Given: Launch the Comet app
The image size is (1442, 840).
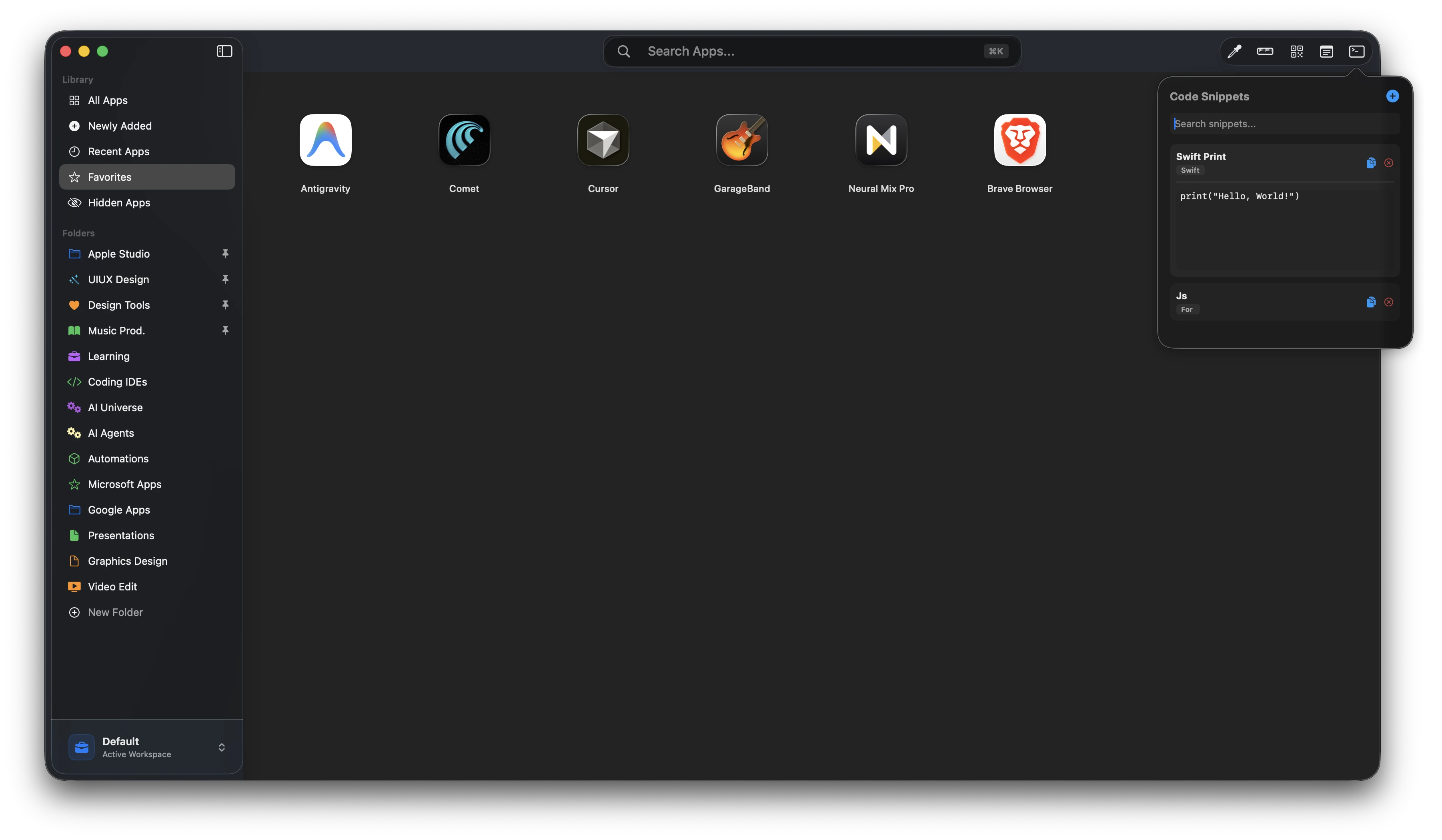Looking at the screenshot, I should click(464, 140).
